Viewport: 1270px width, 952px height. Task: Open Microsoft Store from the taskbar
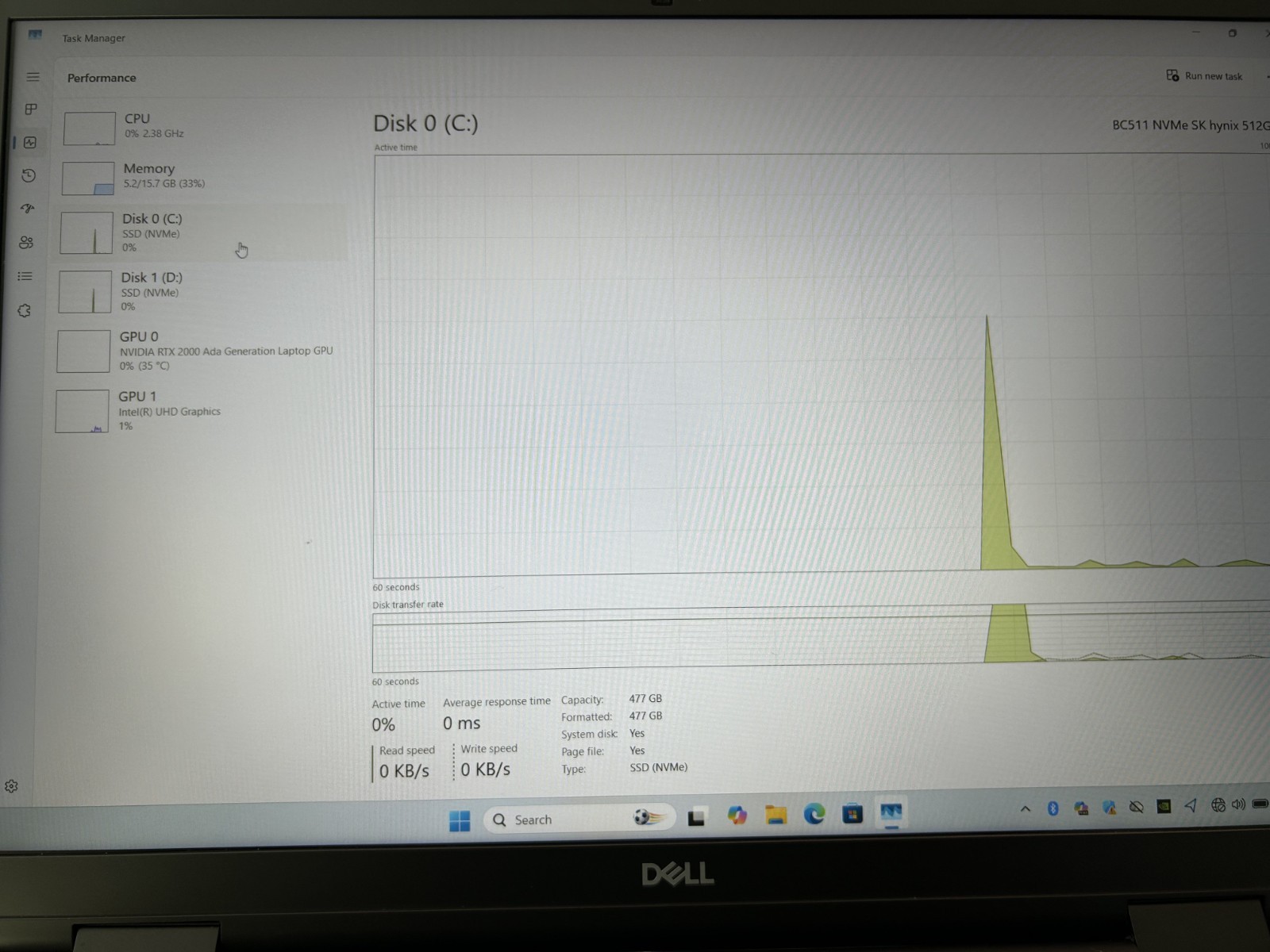[852, 813]
